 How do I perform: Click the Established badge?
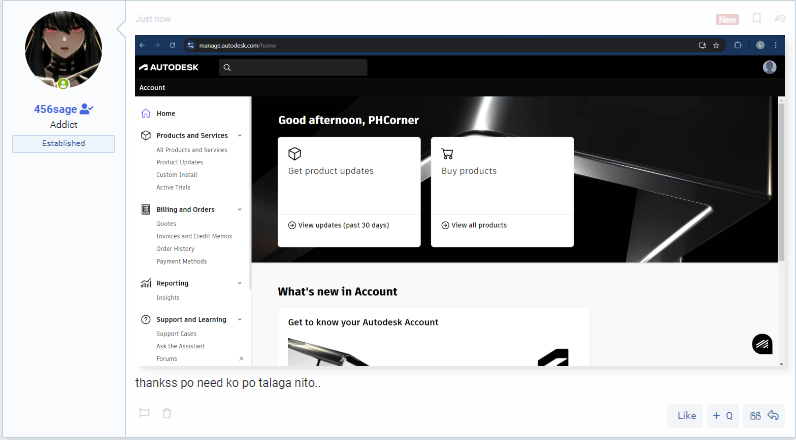63,144
